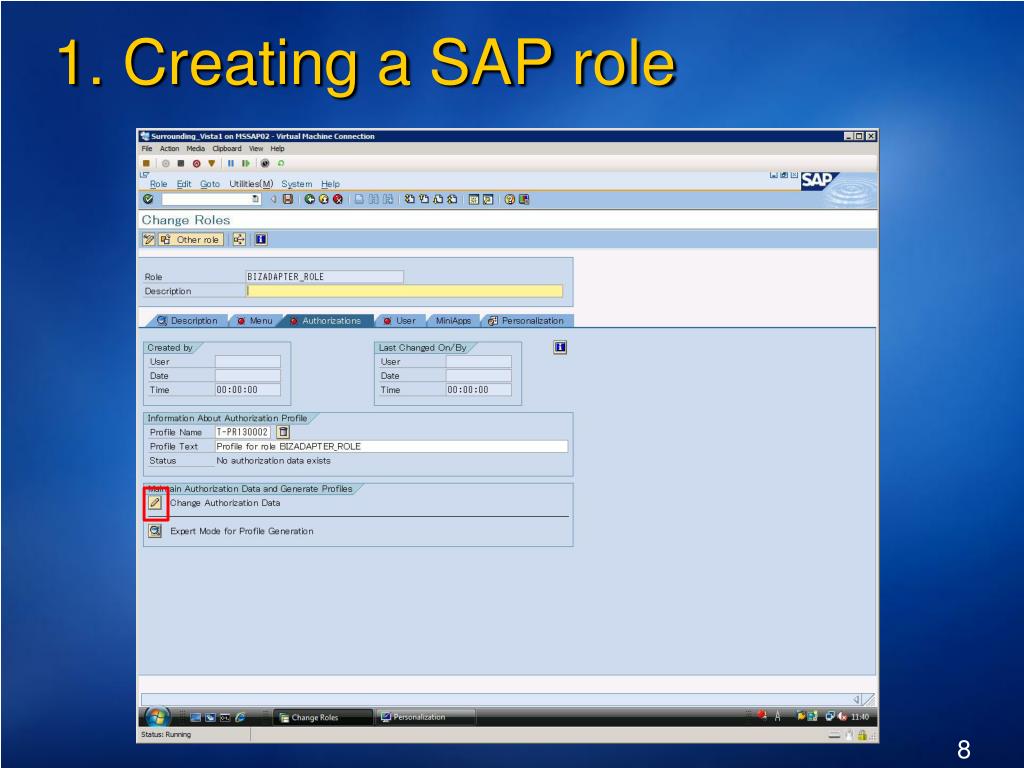The width and height of the screenshot is (1024, 768).
Task: Click the VM Reset green play icon
Action: (x=246, y=163)
